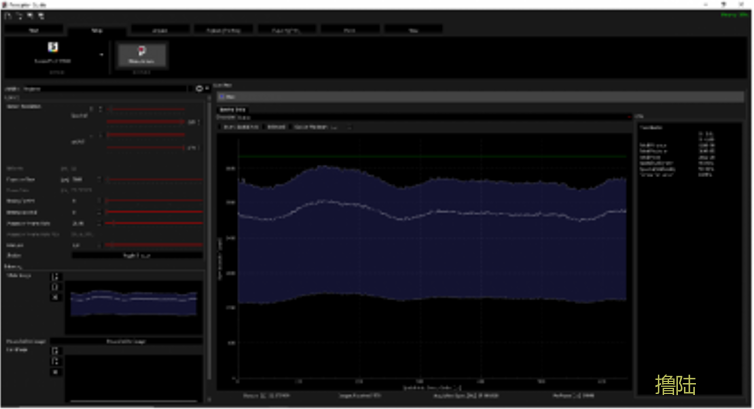Screen dimensions: 754x409
Task: Click the wide button between the white and dark image sections
Action: [126, 341]
